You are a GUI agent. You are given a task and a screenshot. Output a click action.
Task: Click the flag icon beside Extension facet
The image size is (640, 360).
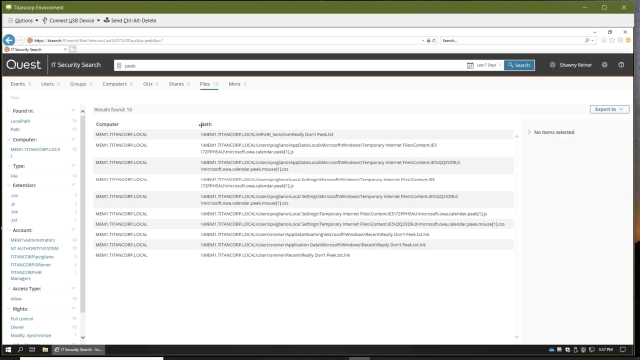pyautogui.click(x=74, y=185)
